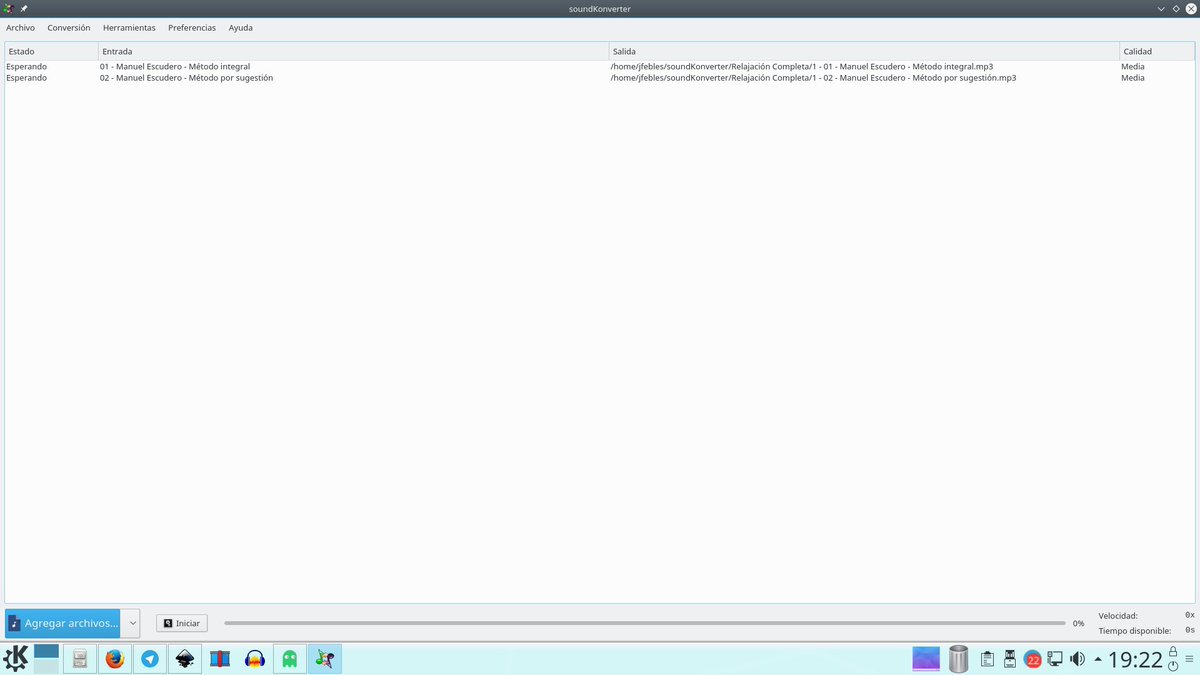Click the conversion progress bar
The height and width of the screenshot is (675, 1200).
coord(645,623)
